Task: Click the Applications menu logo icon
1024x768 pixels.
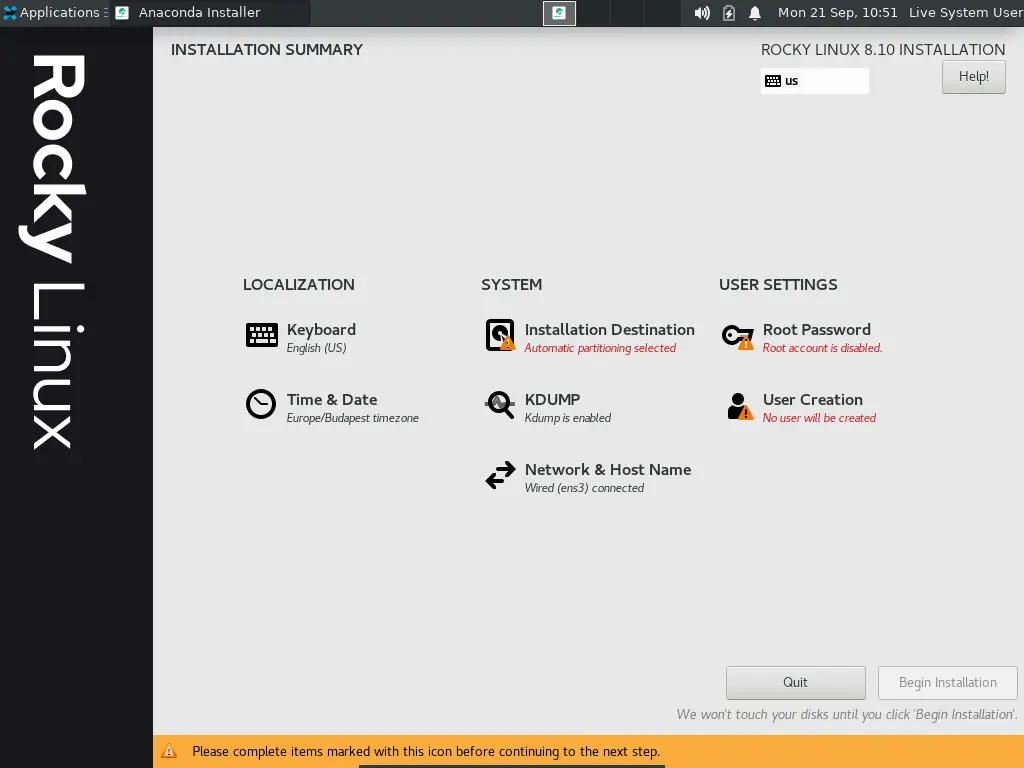Action: pyautogui.click(x=10, y=12)
